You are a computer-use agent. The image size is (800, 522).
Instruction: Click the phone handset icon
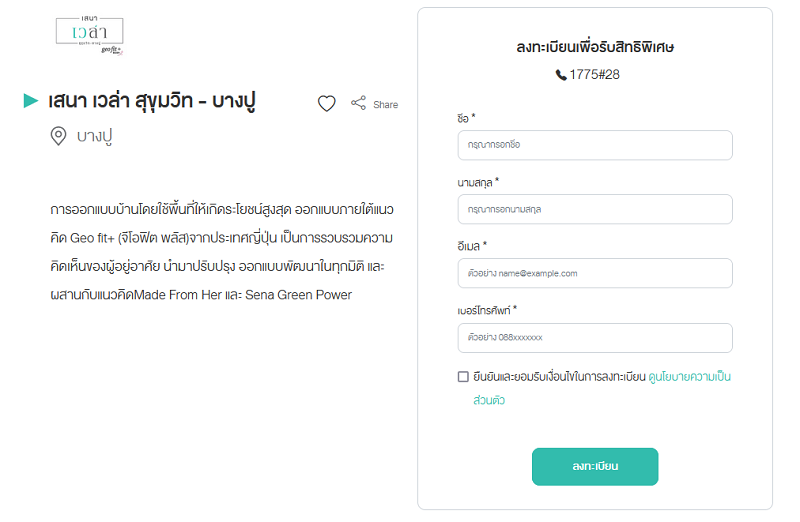coord(561,75)
